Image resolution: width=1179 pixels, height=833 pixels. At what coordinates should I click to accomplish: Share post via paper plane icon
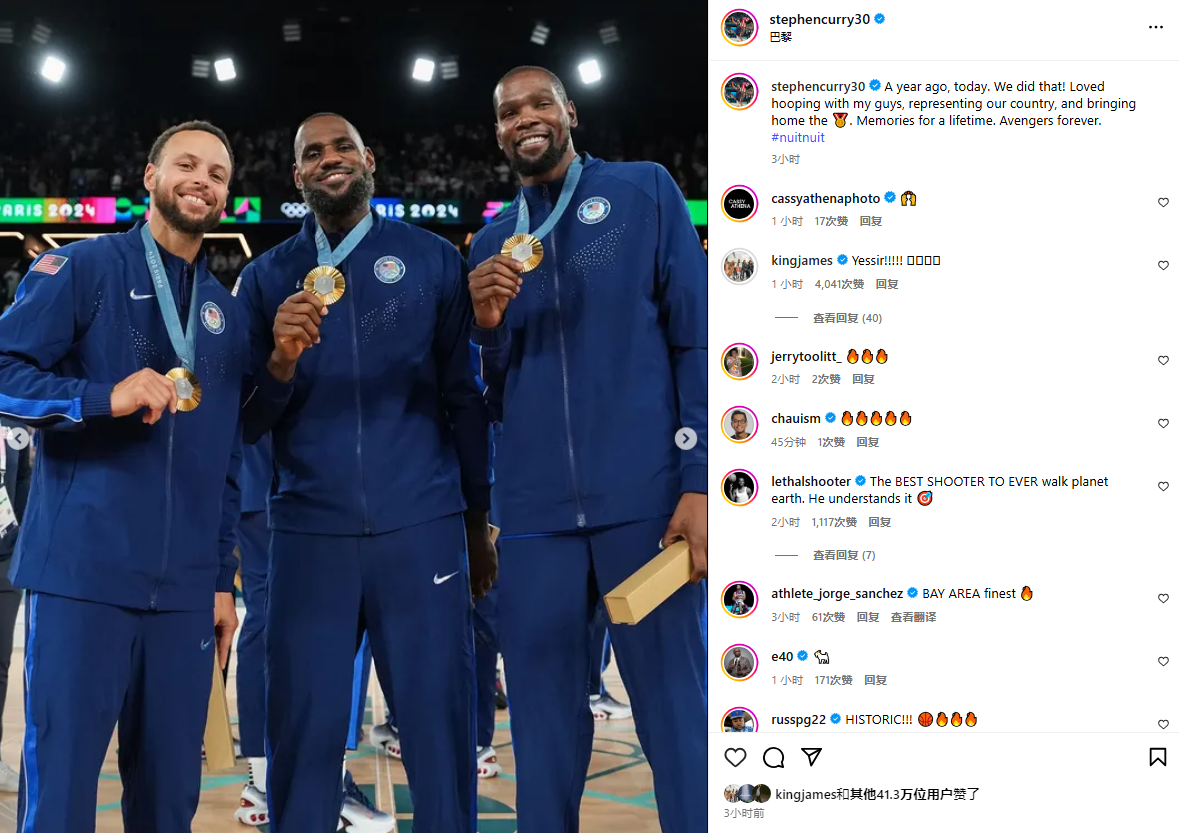[811, 756]
